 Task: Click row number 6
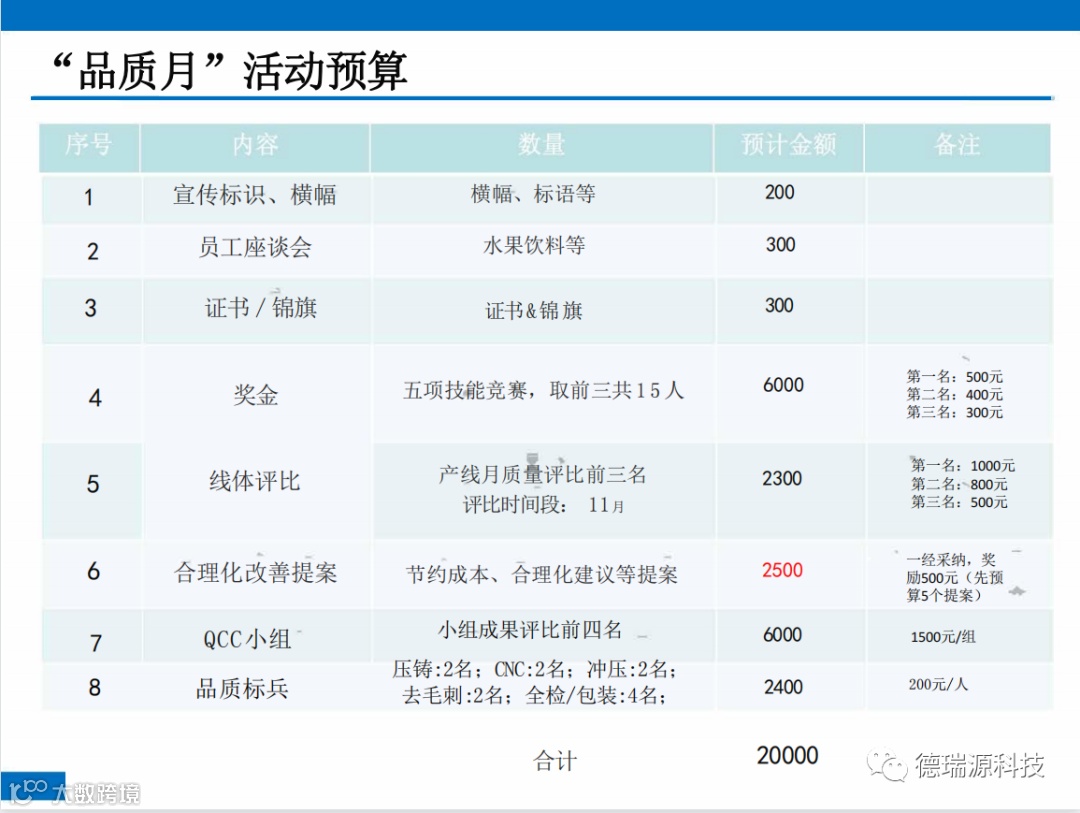click(94, 571)
